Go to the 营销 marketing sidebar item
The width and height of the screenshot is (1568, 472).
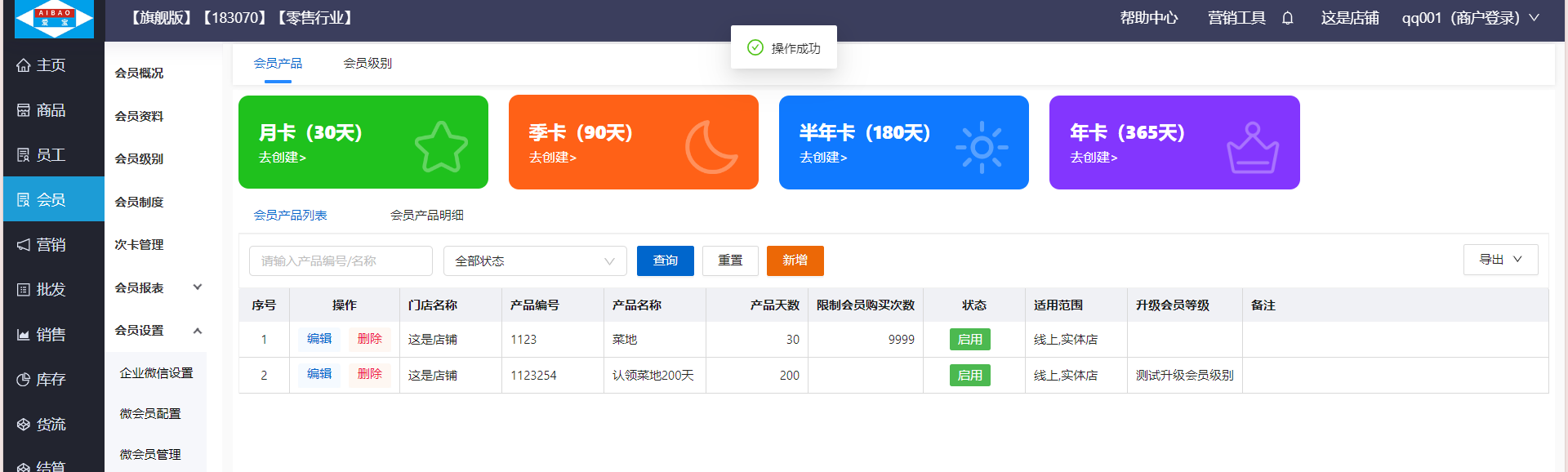click(41, 245)
